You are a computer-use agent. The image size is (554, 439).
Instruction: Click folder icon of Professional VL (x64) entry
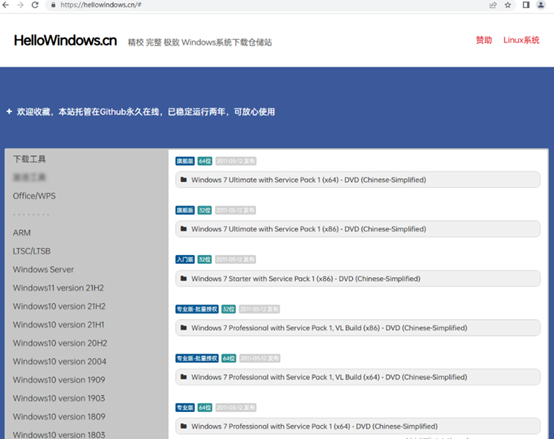(183, 376)
